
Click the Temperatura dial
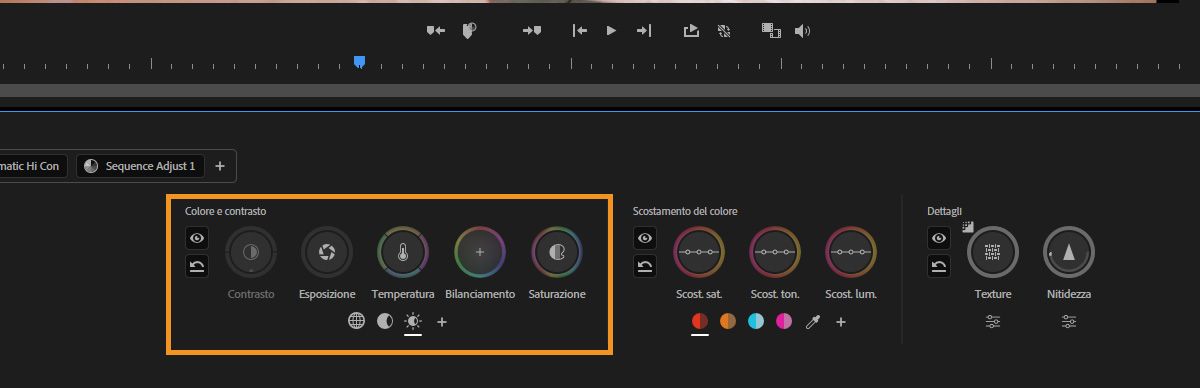(403, 253)
